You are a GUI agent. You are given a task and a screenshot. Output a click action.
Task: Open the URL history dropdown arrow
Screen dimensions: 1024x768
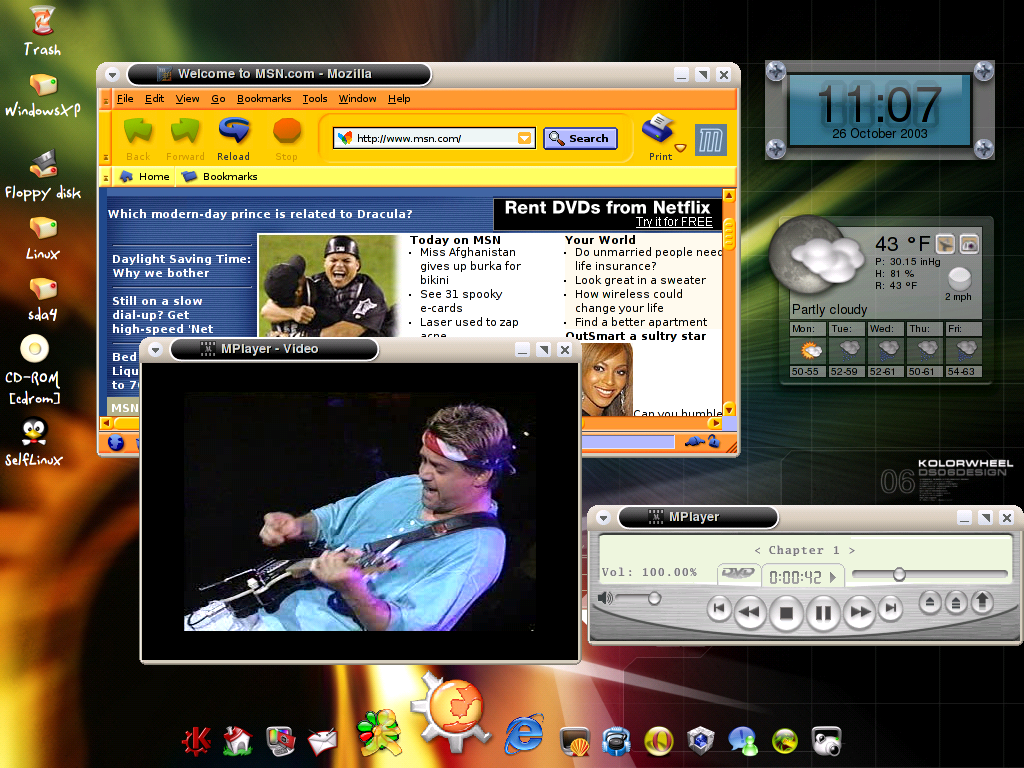pos(524,138)
